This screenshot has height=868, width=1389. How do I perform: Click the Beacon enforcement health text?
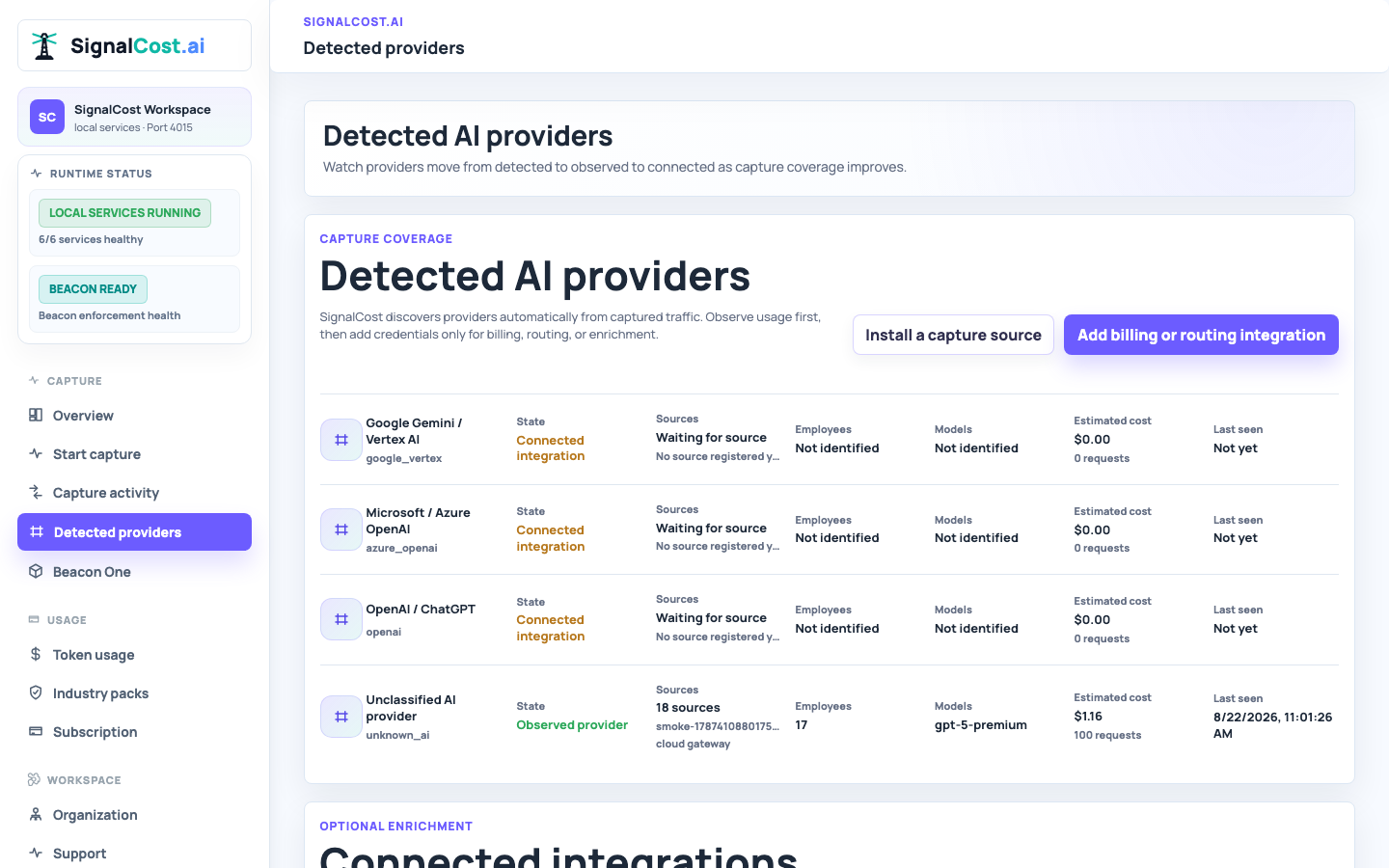coord(109,315)
